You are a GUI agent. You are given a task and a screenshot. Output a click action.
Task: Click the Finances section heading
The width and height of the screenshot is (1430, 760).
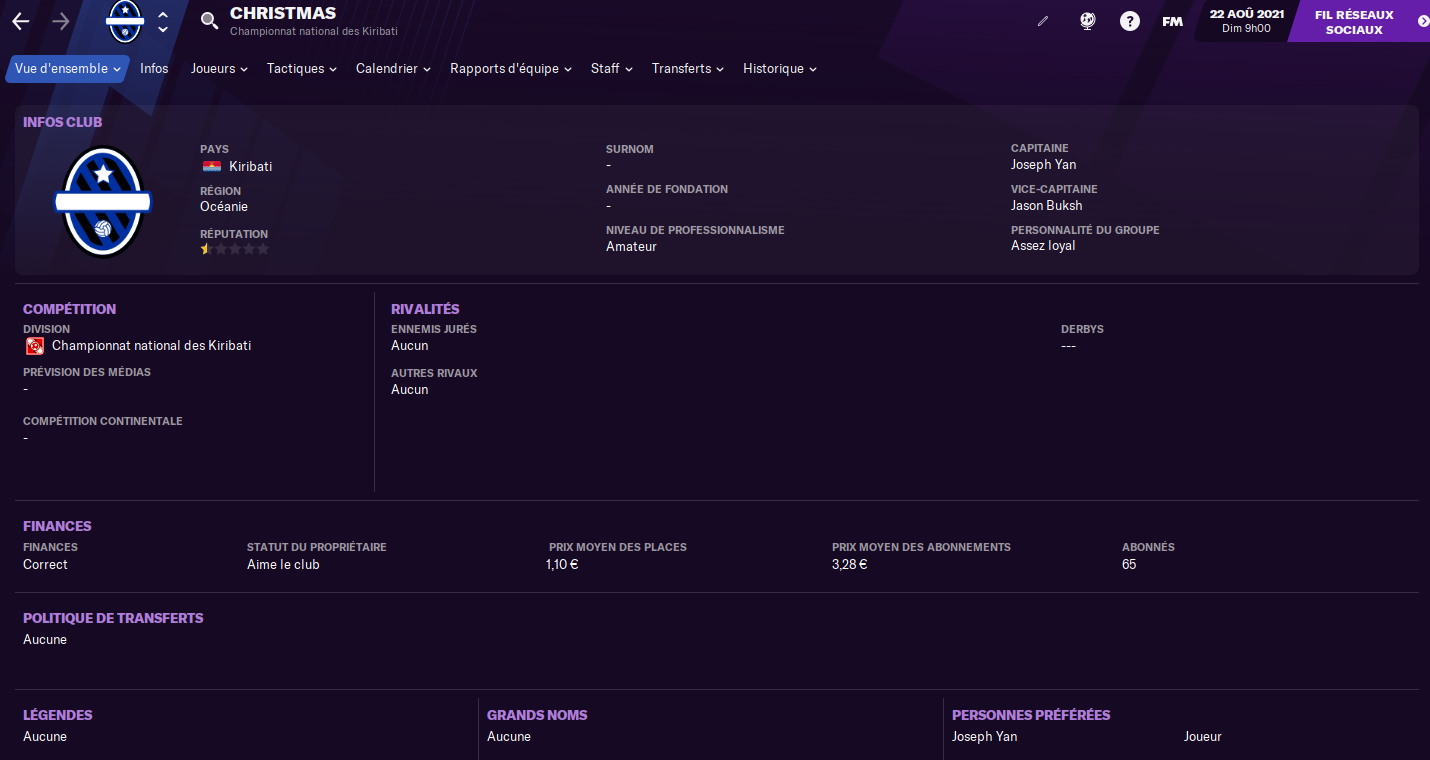point(57,527)
